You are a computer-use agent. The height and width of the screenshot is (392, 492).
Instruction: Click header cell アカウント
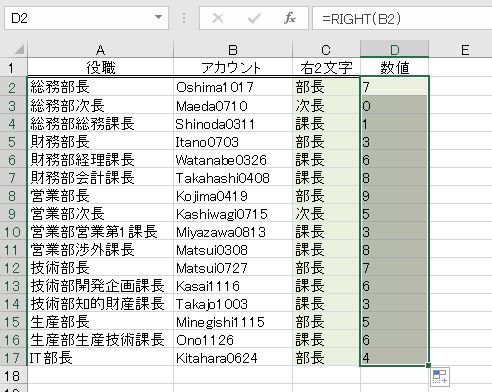click(x=233, y=68)
